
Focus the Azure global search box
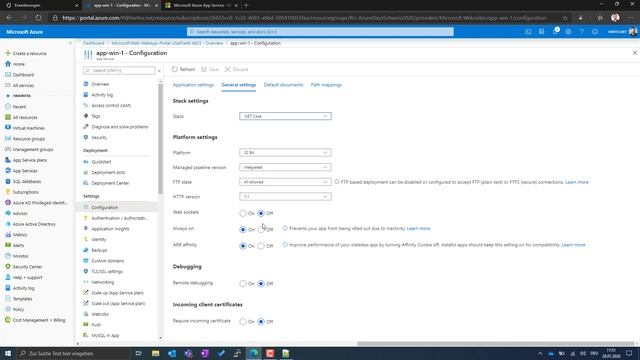[x=320, y=31]
